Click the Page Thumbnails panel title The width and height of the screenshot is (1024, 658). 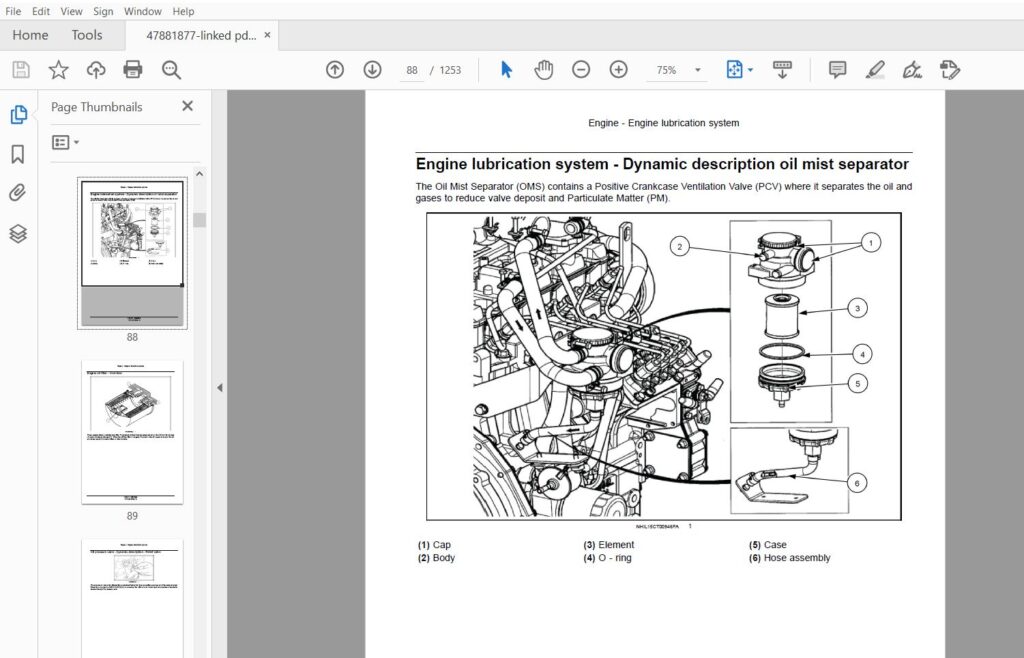click(97, 107)
